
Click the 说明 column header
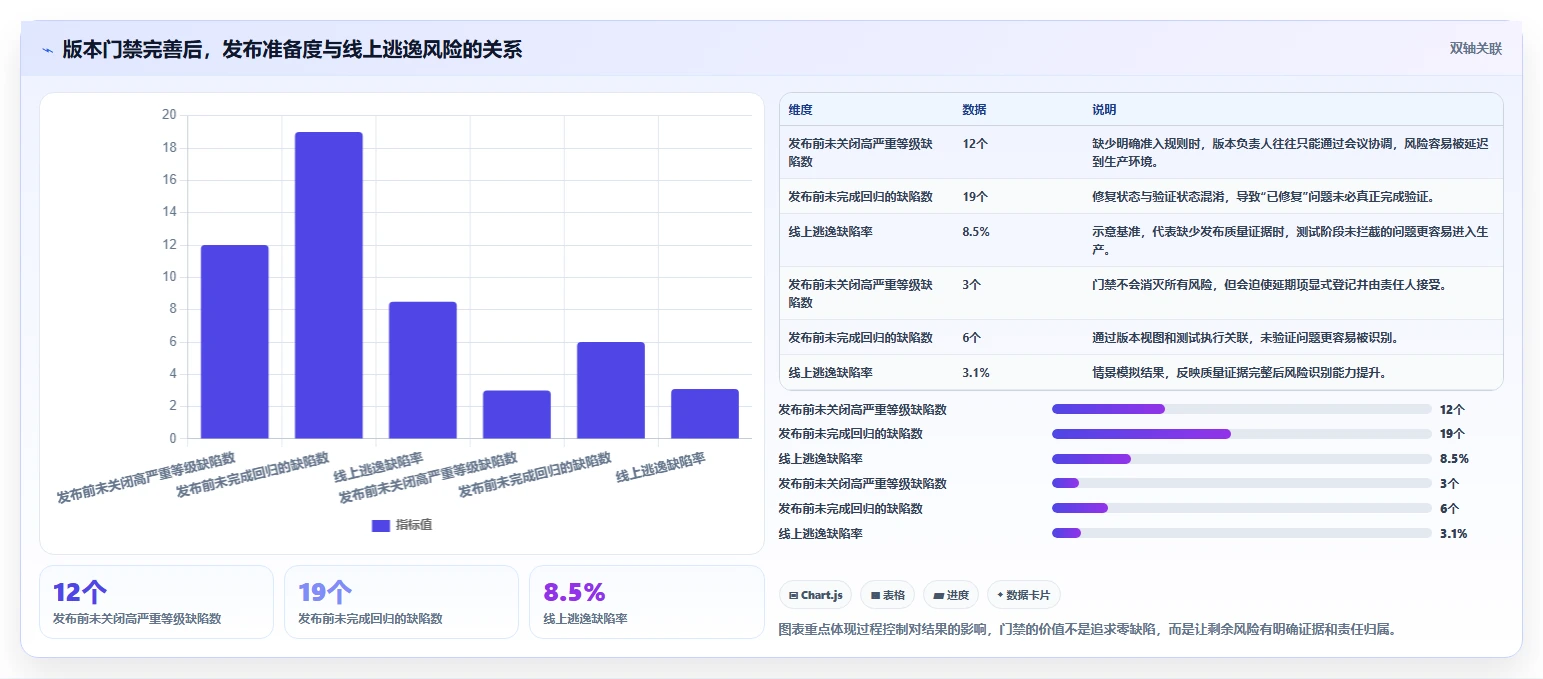pyautogui.click(x=1104, y=109)
